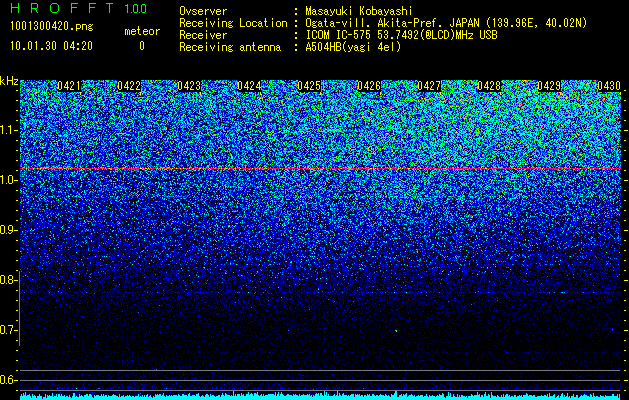Click the Ogata-vill. Akita-Pref. JAPAN location text

point(446,23)
